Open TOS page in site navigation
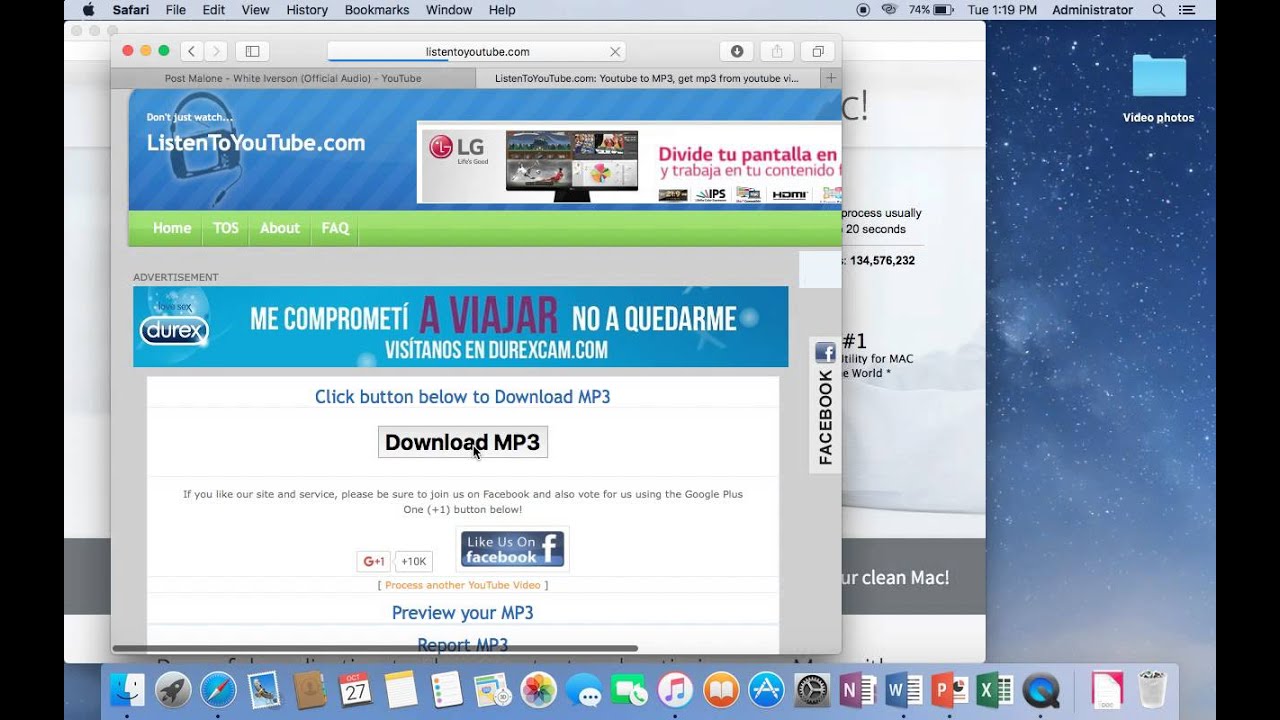 tap(226, 228)
